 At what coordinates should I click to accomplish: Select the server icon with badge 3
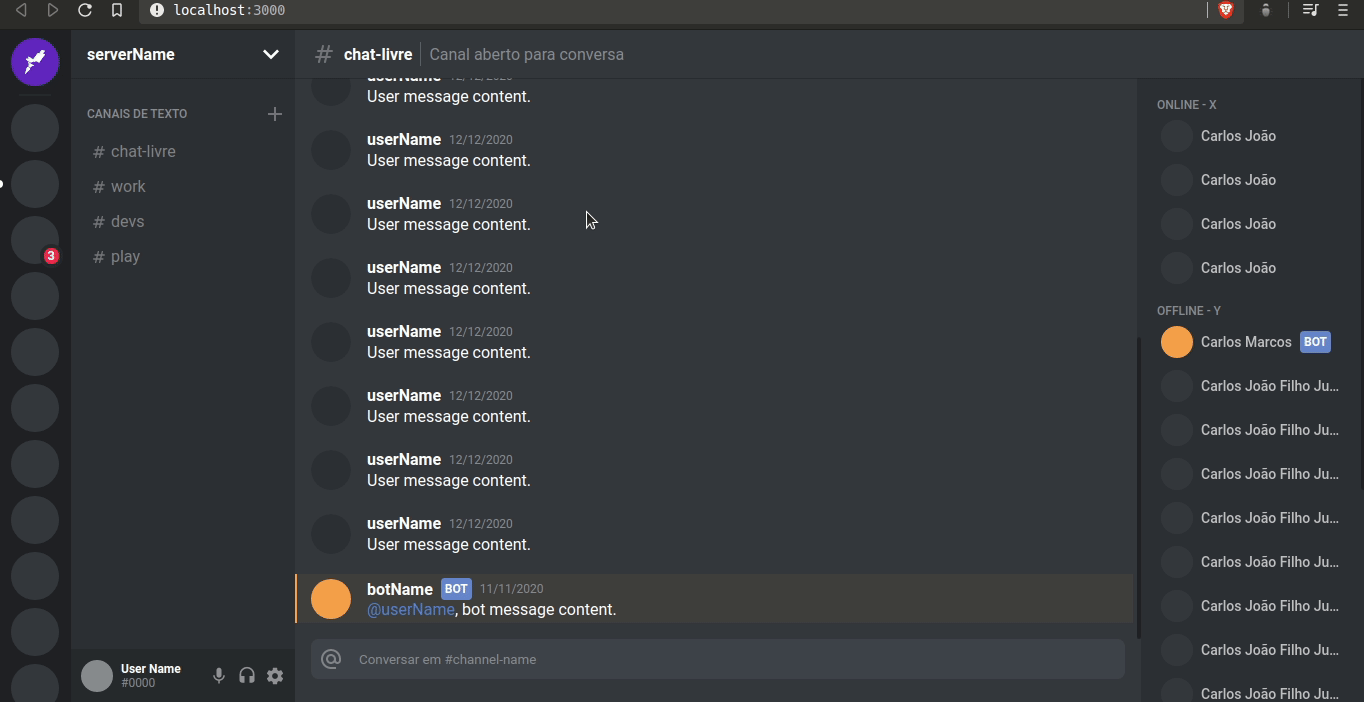(x=35, y=241)
